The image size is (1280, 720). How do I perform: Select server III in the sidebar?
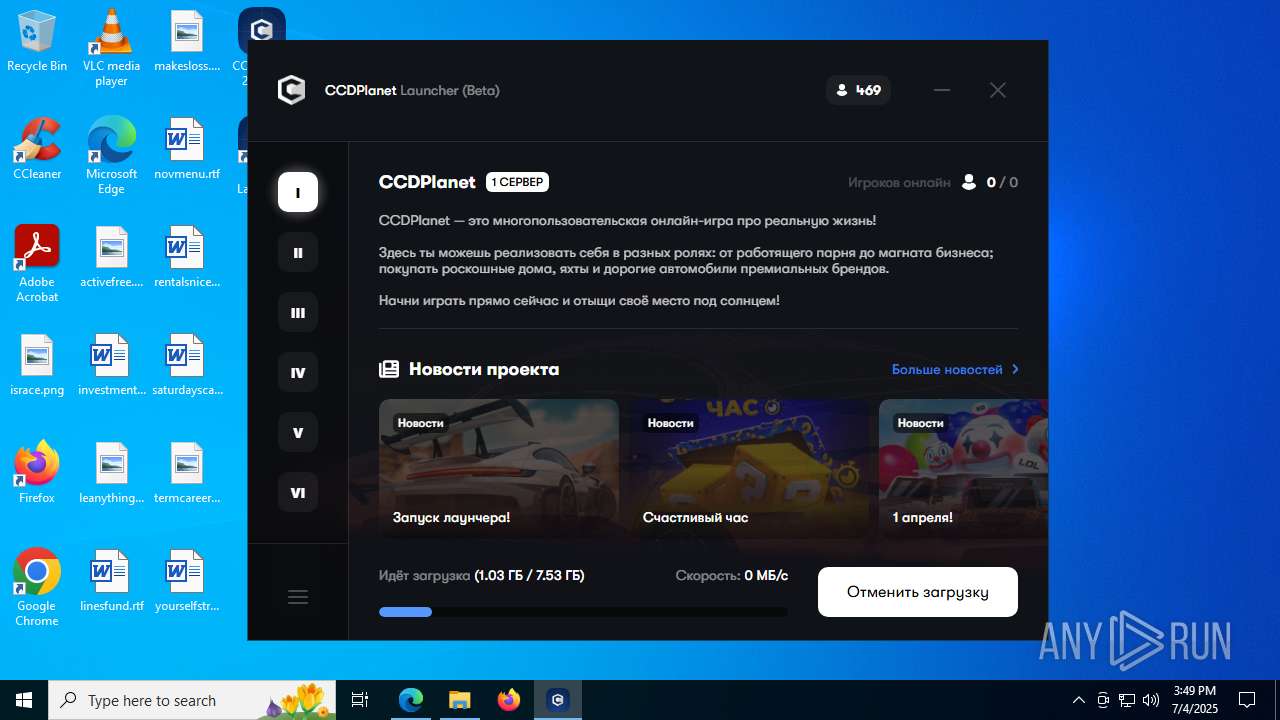298,312
